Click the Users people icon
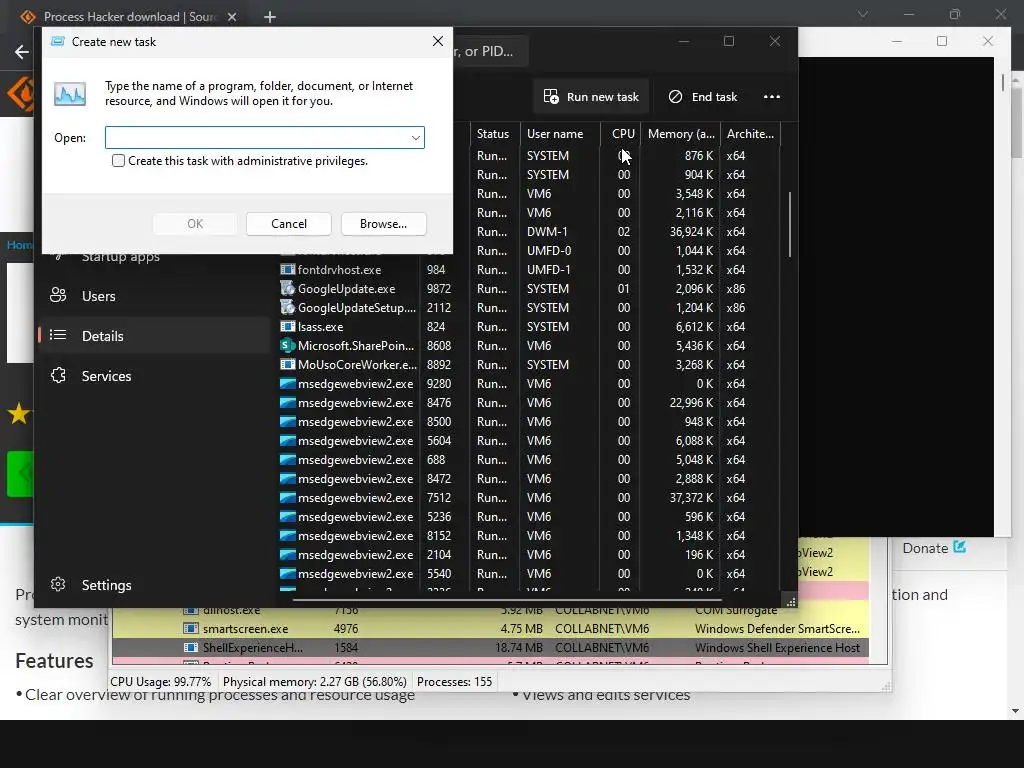 click(58, 296)
